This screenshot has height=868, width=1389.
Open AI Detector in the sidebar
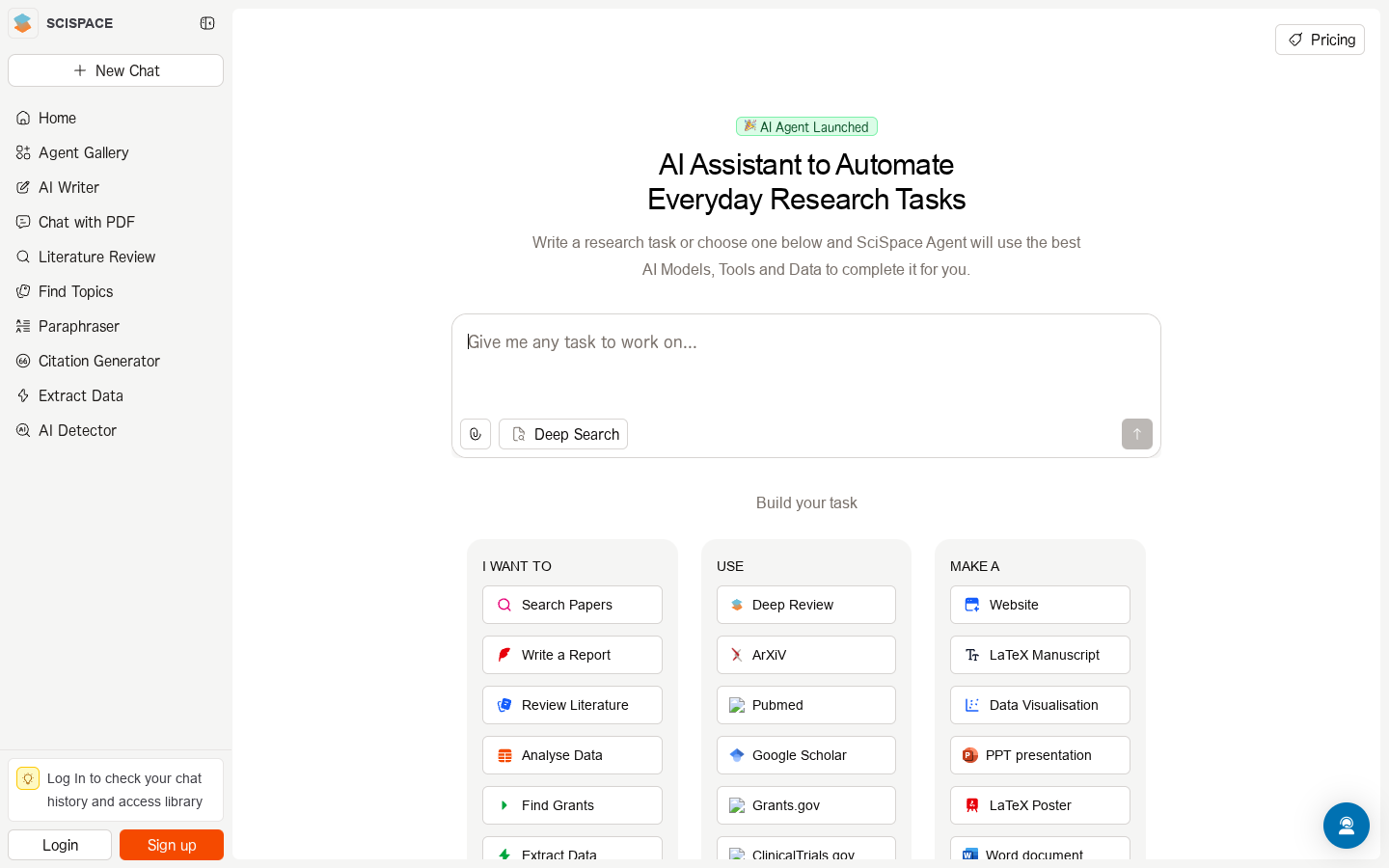coord(116,430)
